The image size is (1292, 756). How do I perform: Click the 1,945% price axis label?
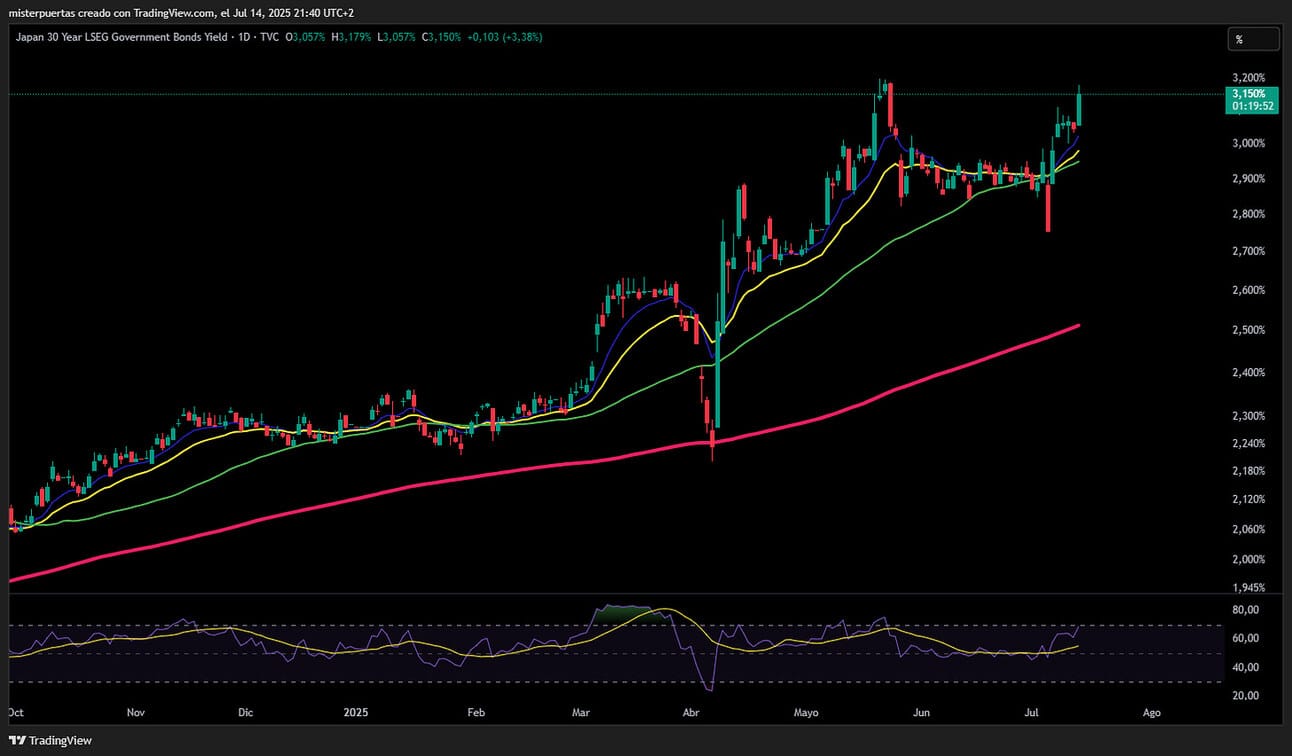pyautogui.click(x=1250, y=588)
